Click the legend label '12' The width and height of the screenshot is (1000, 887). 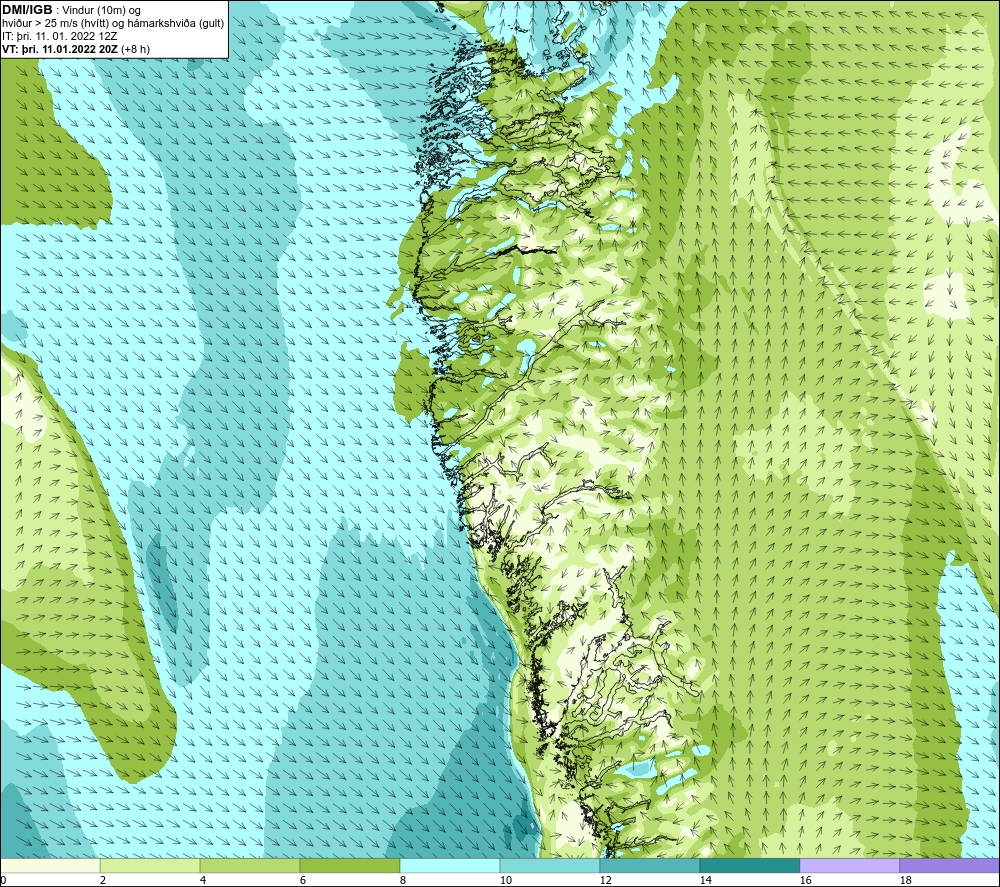[x=605, y=880]
